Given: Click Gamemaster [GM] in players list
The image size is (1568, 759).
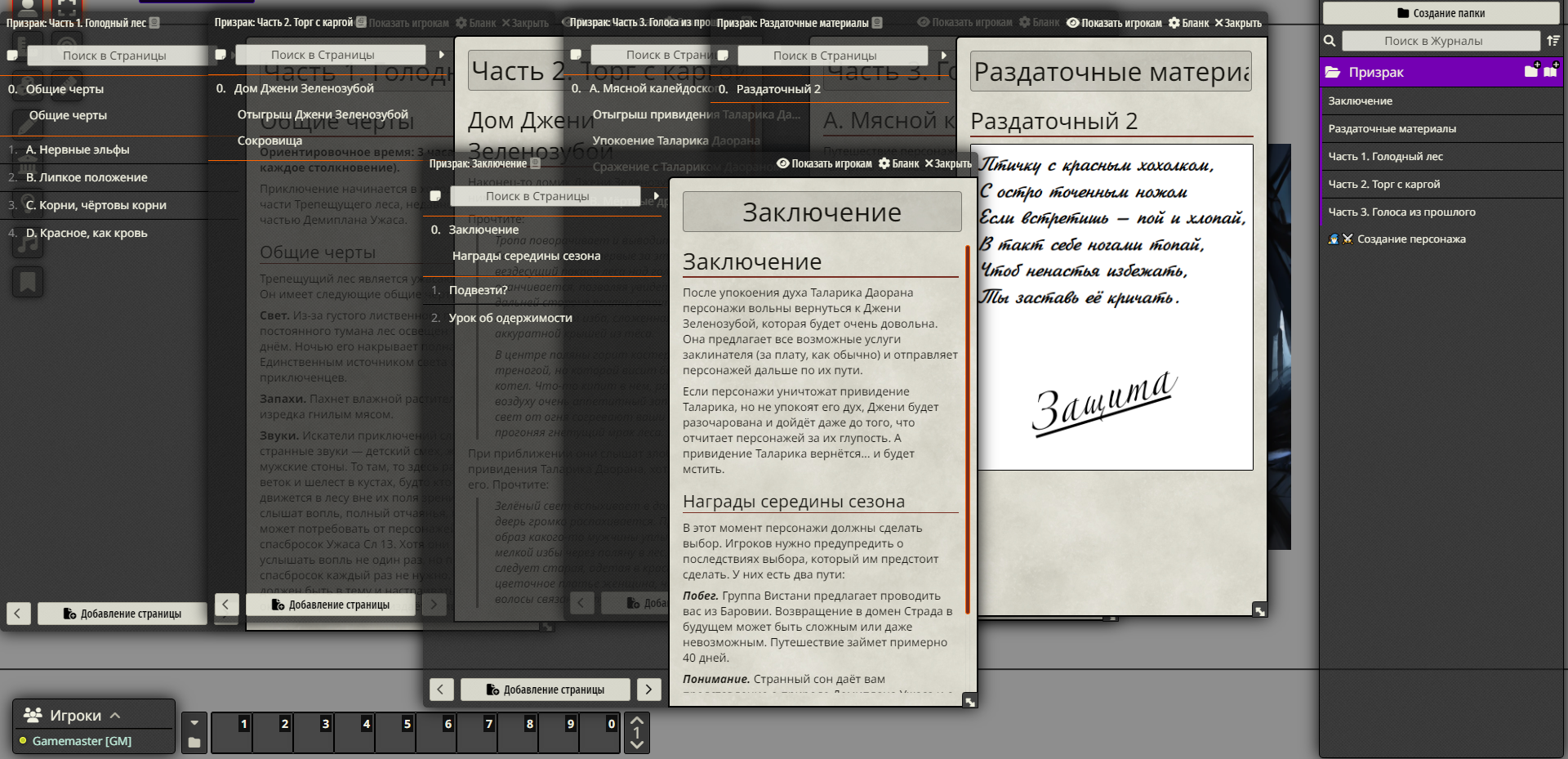Looking at the screenshot, I should (82, 741).
